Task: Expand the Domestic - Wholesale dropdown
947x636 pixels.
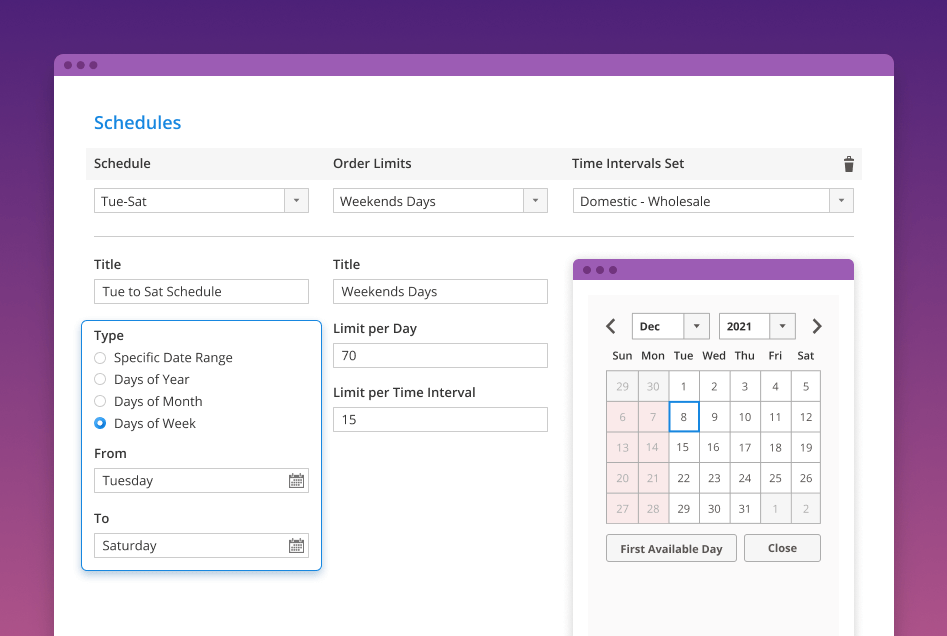Action: pos(841,201)
